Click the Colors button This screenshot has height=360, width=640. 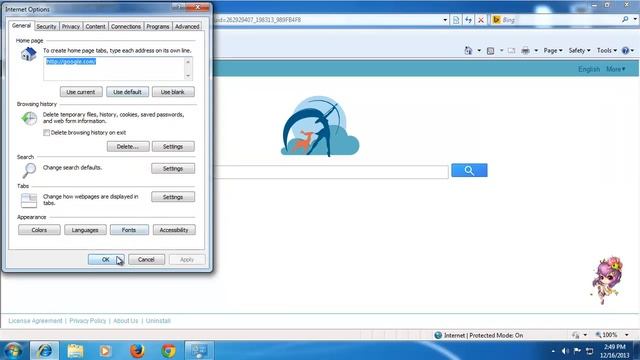(x=39, y=230)
